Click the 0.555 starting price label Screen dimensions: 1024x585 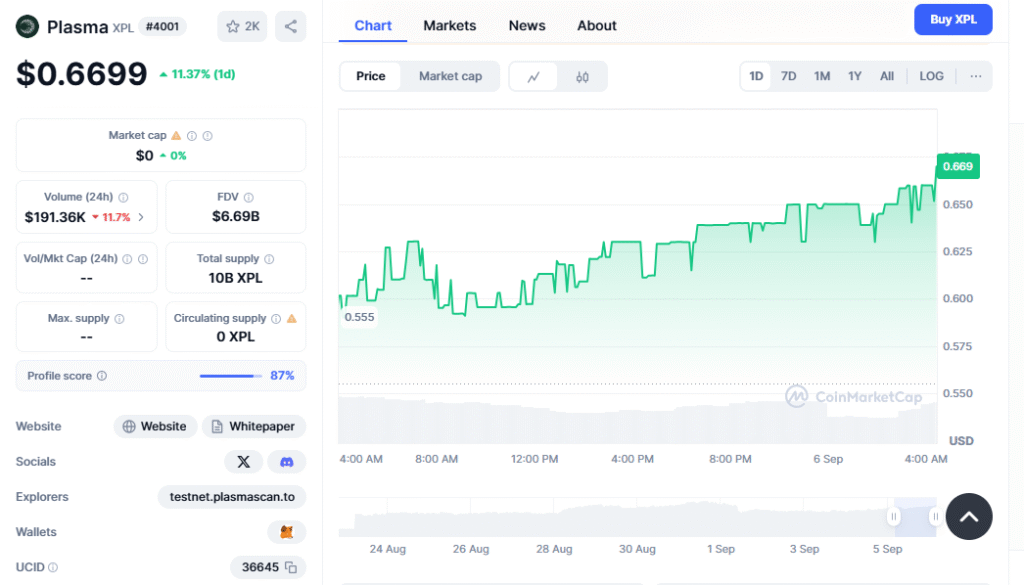click(x=359, y=317)
